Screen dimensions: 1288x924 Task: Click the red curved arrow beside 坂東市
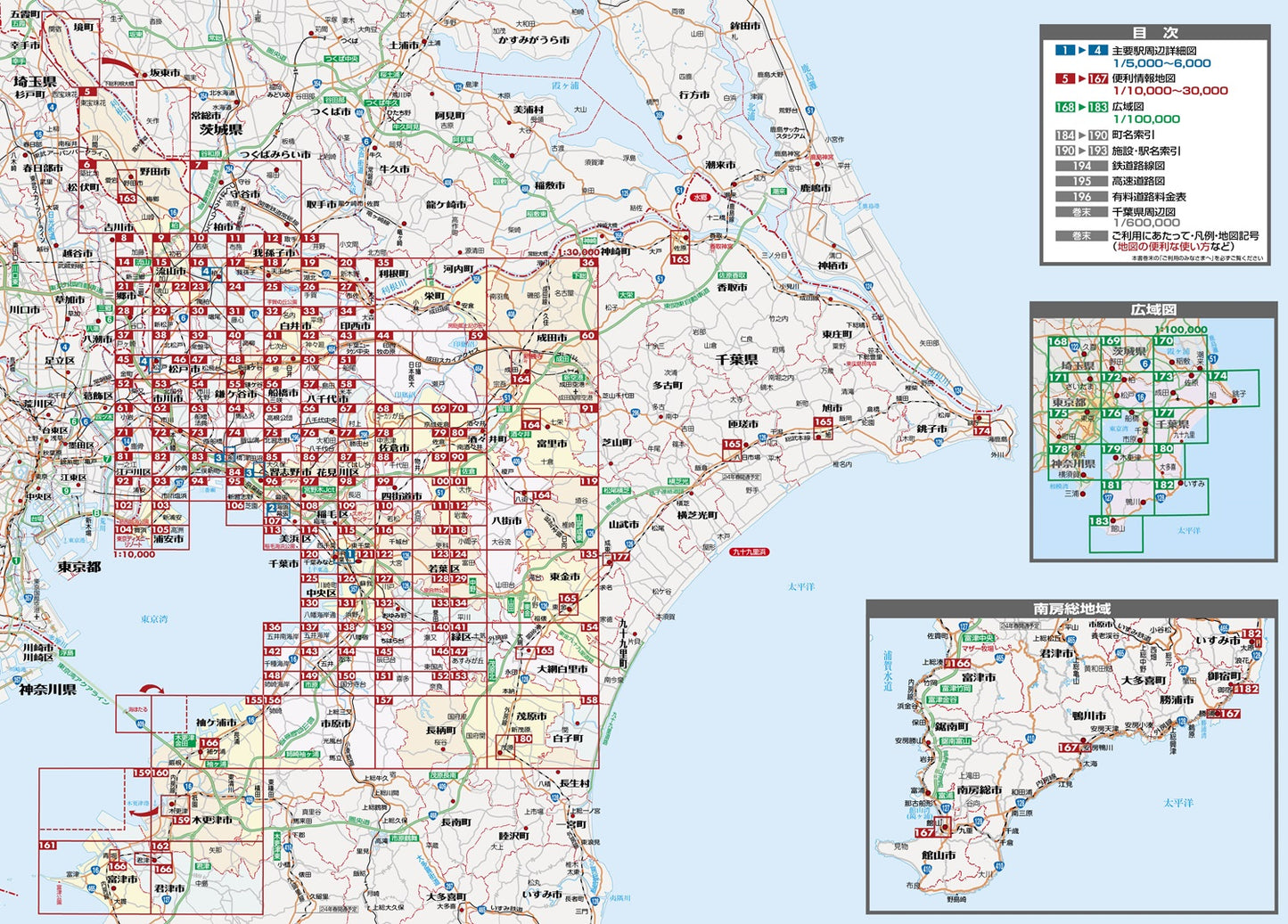point(122,69)
